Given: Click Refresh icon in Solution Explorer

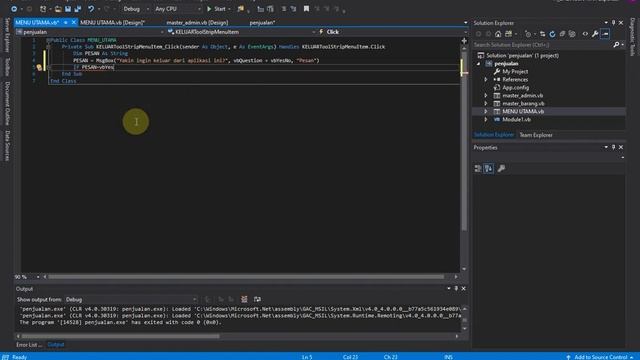Looking at the screenshot, I should tap(552, 34).
